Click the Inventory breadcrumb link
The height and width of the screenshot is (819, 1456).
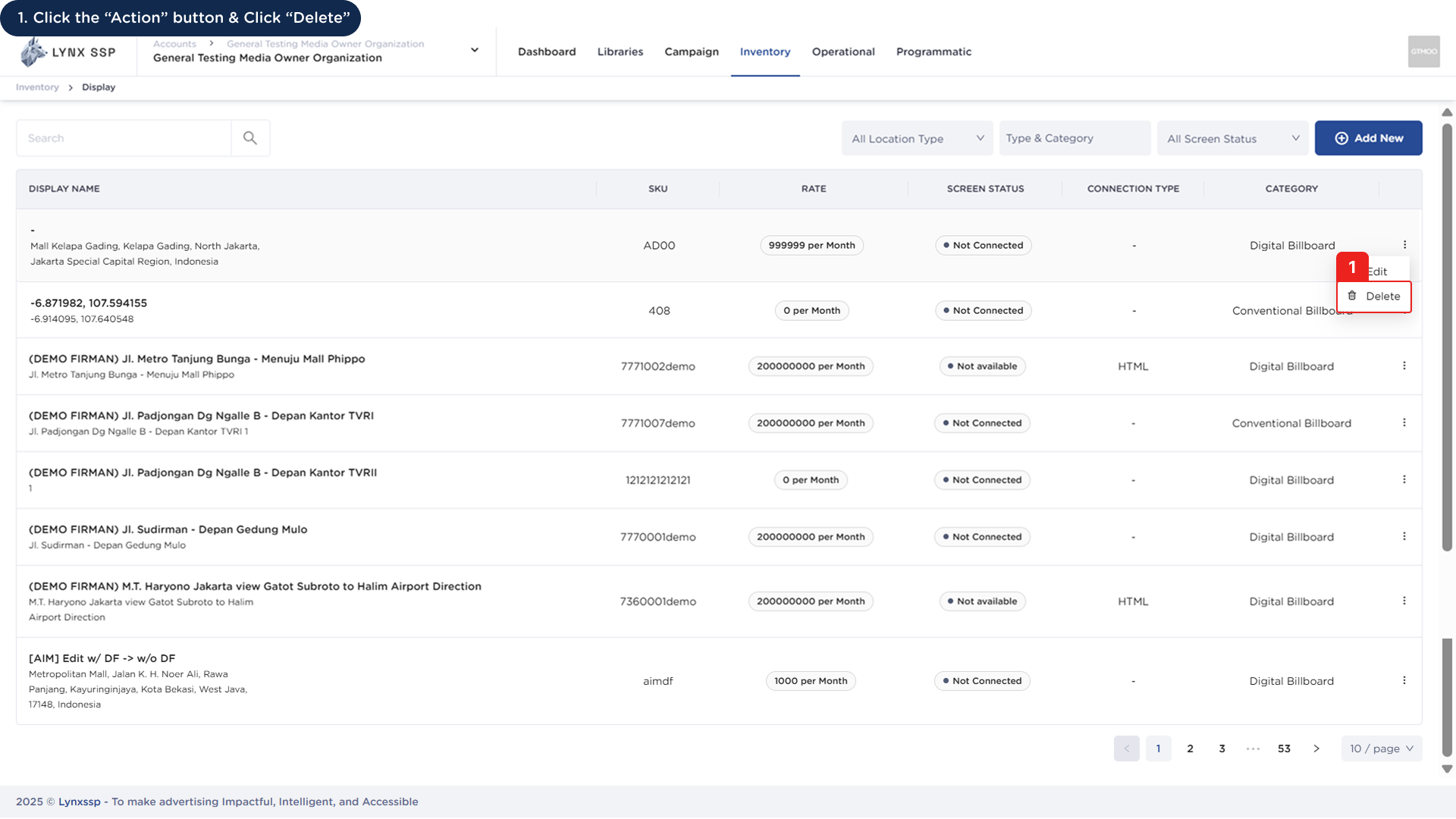[x=37, y=87]
